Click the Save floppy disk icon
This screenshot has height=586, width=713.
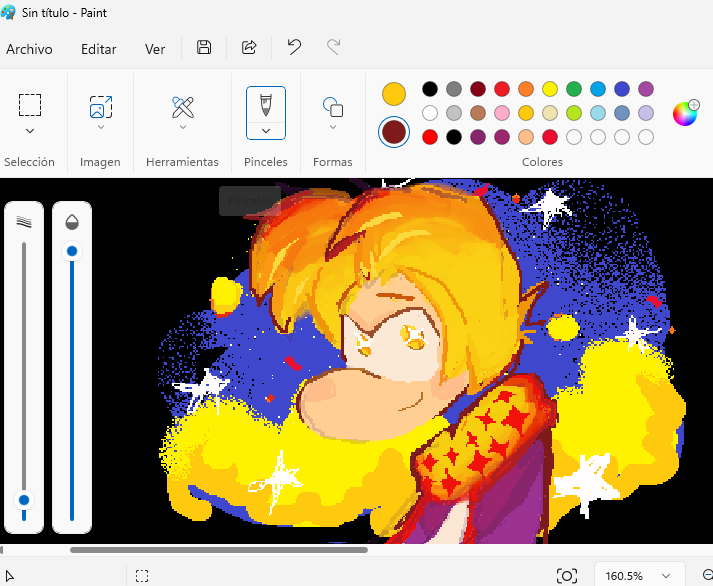click(x=204, y=47)
